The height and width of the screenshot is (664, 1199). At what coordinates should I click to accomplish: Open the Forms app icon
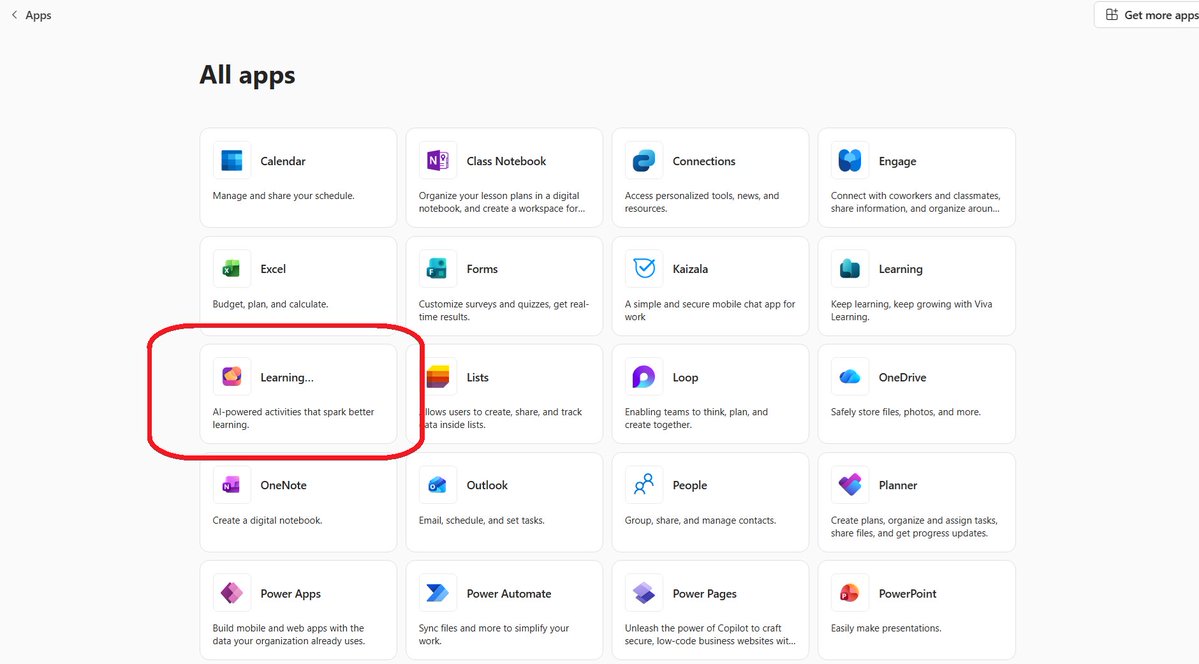click(x=437, y=269)
